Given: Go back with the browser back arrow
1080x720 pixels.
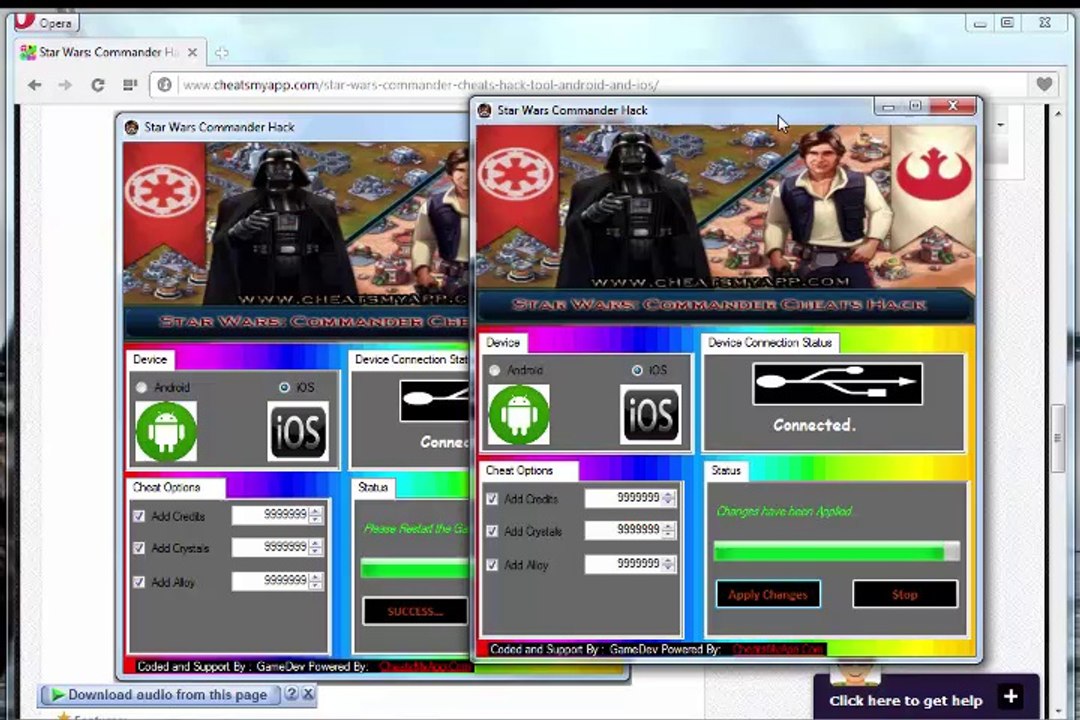Looking at the screenshot, I should pyautogui.click(x=34, y=85).
